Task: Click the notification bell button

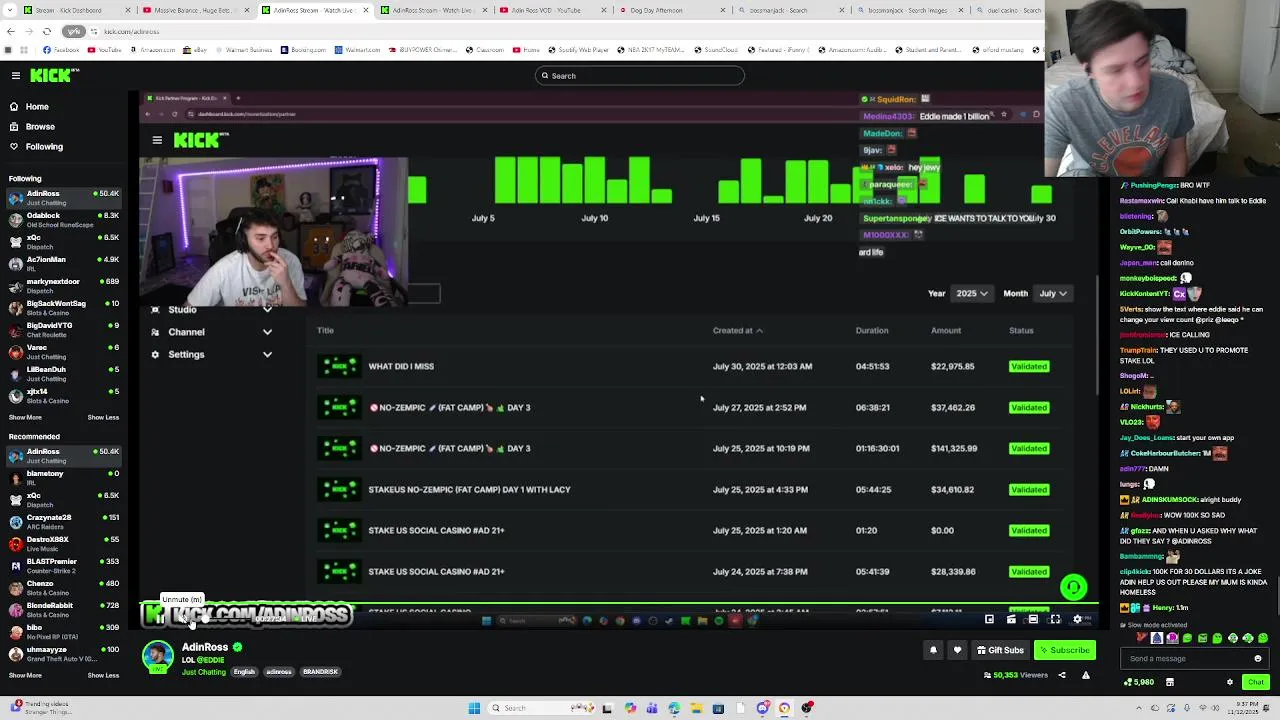Action: [933, 650]
